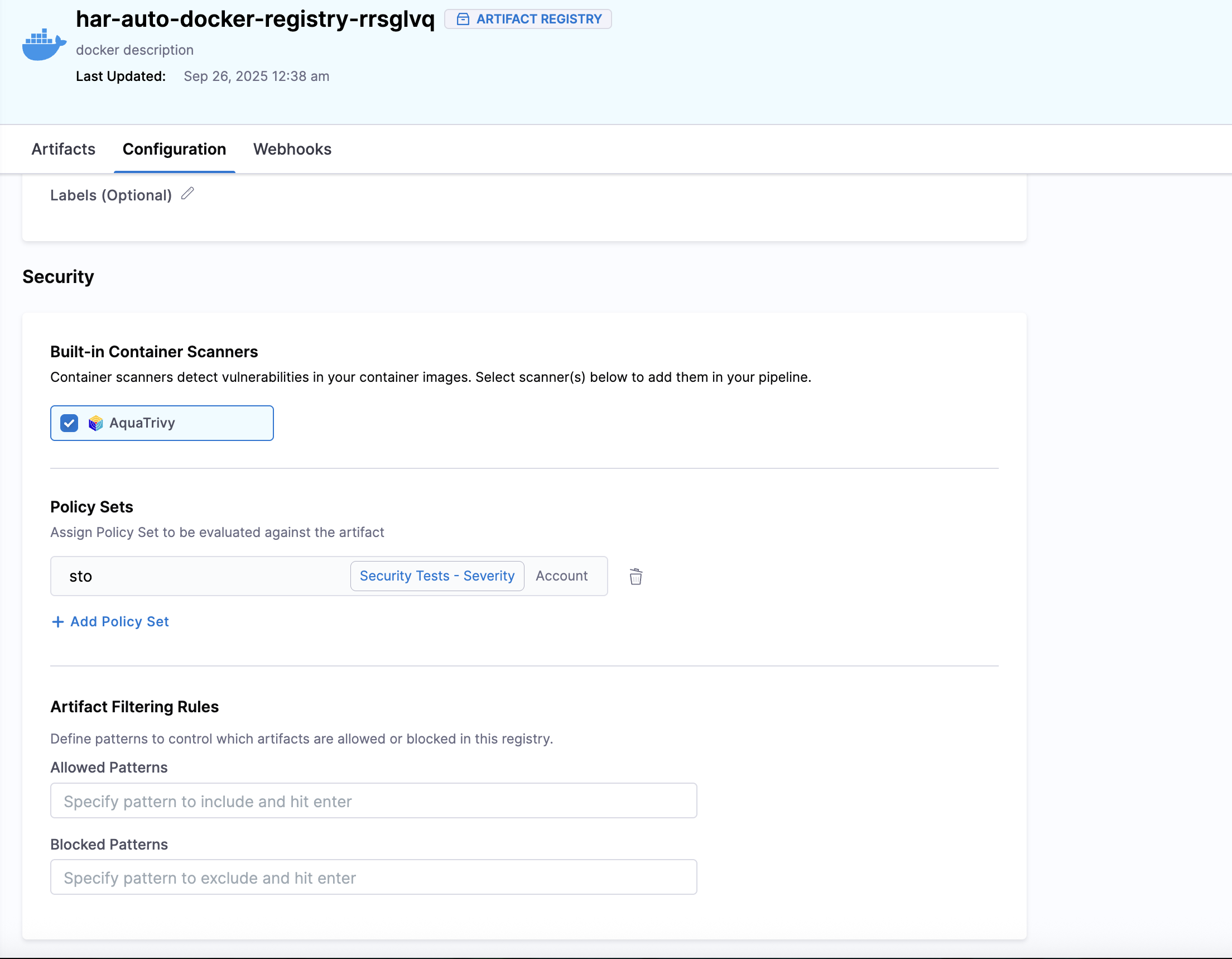
Task: Focus the Blocked Patterns input field
Action: [373, 877]
